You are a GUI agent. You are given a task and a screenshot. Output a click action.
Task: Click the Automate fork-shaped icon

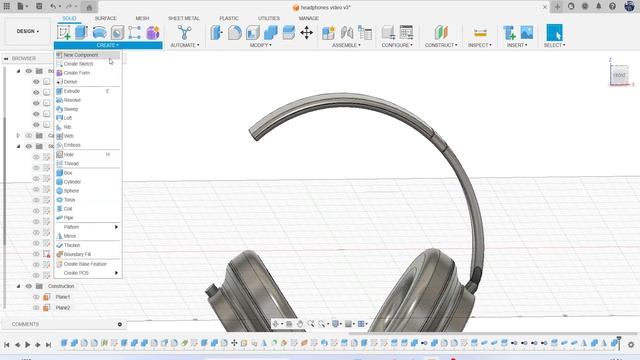click(x=184, y=32)
